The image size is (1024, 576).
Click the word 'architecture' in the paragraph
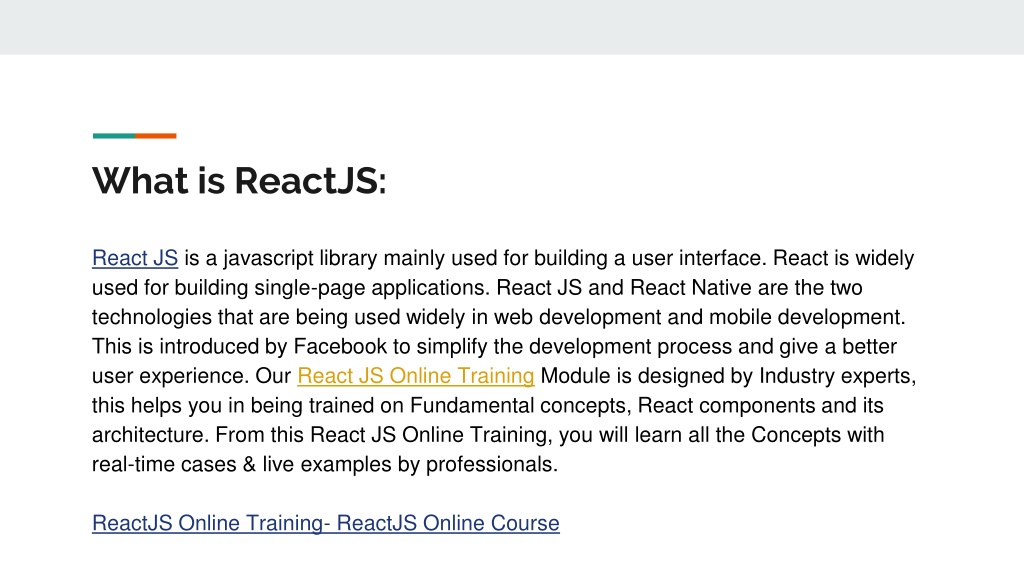[x=150, y=435]
